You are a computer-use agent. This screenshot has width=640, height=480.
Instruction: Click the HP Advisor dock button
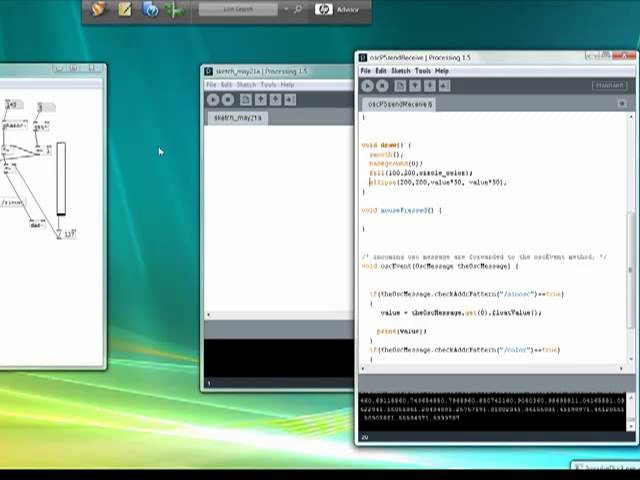337,9
